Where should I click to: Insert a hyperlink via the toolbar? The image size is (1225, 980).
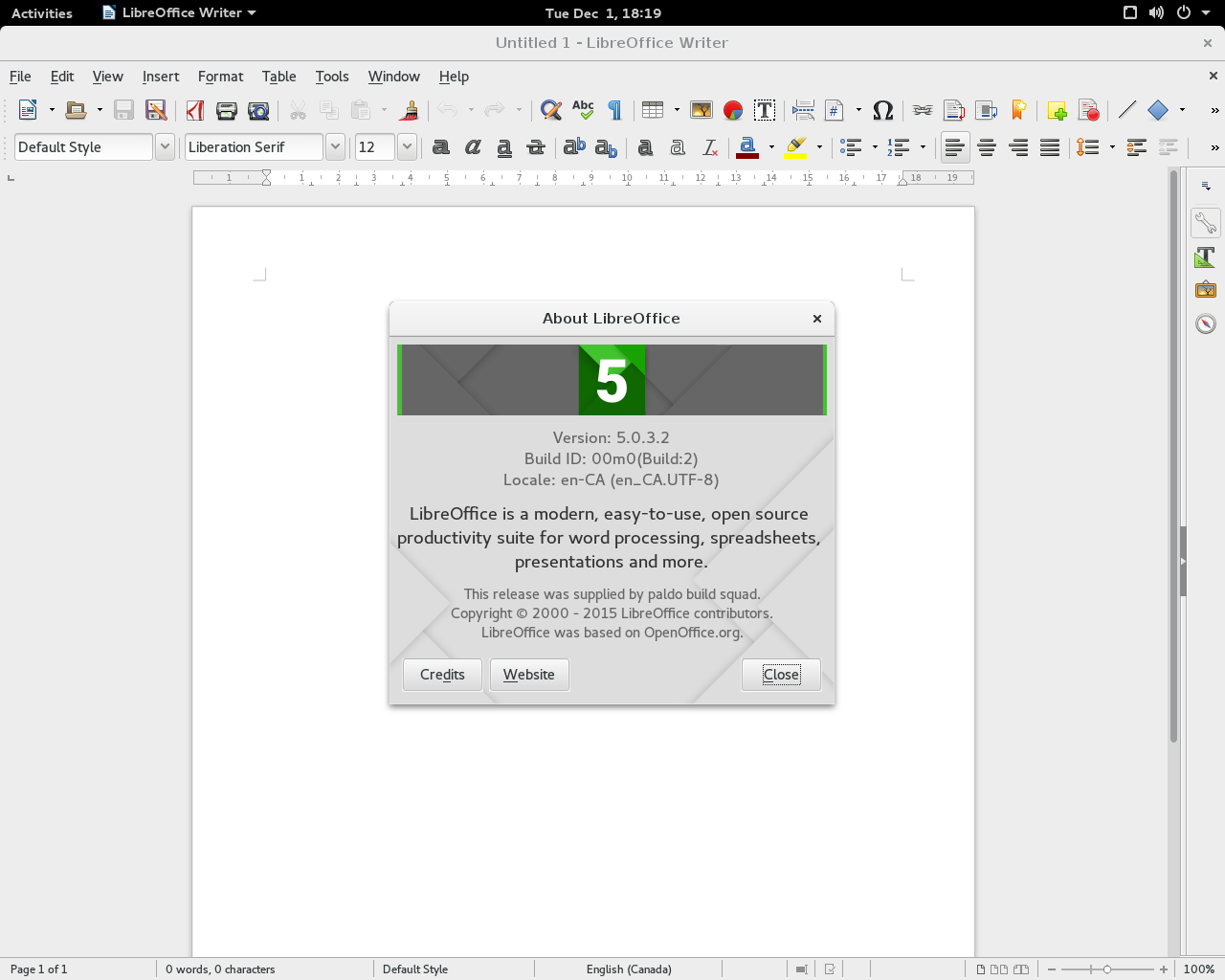[x=923, y=110]
